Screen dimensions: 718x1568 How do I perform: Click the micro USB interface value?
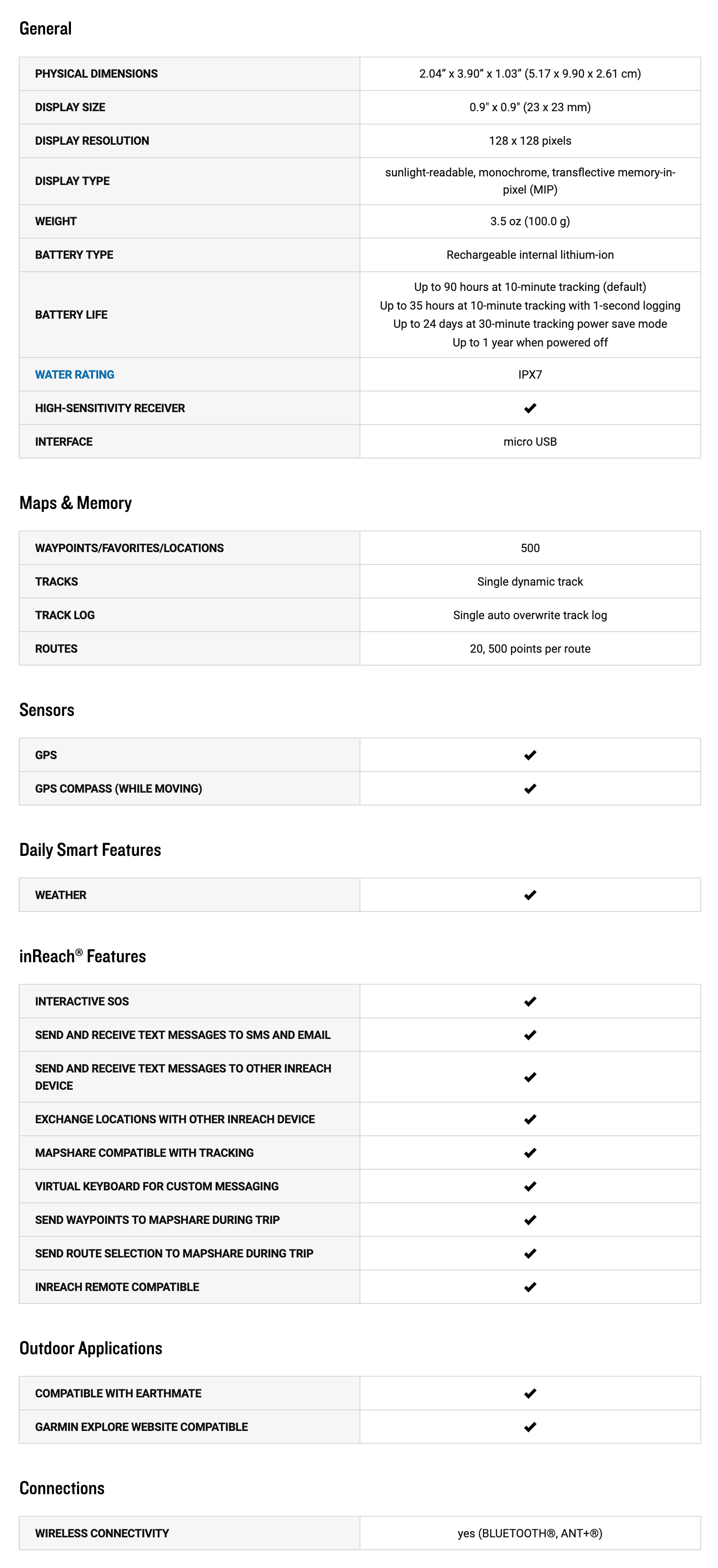(530, 441)
